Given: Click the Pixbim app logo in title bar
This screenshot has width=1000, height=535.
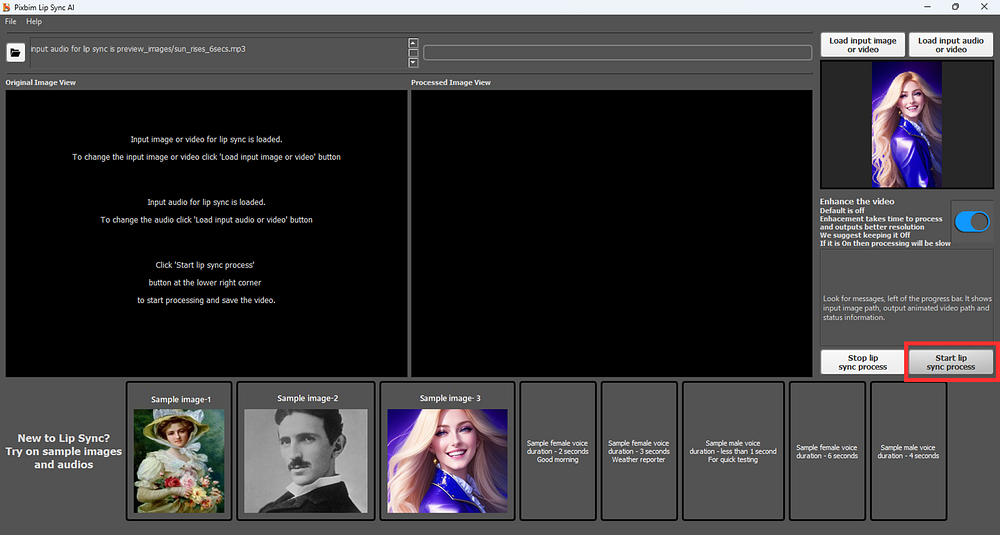Looking at the screenshot, I should (x=6, y=7).
